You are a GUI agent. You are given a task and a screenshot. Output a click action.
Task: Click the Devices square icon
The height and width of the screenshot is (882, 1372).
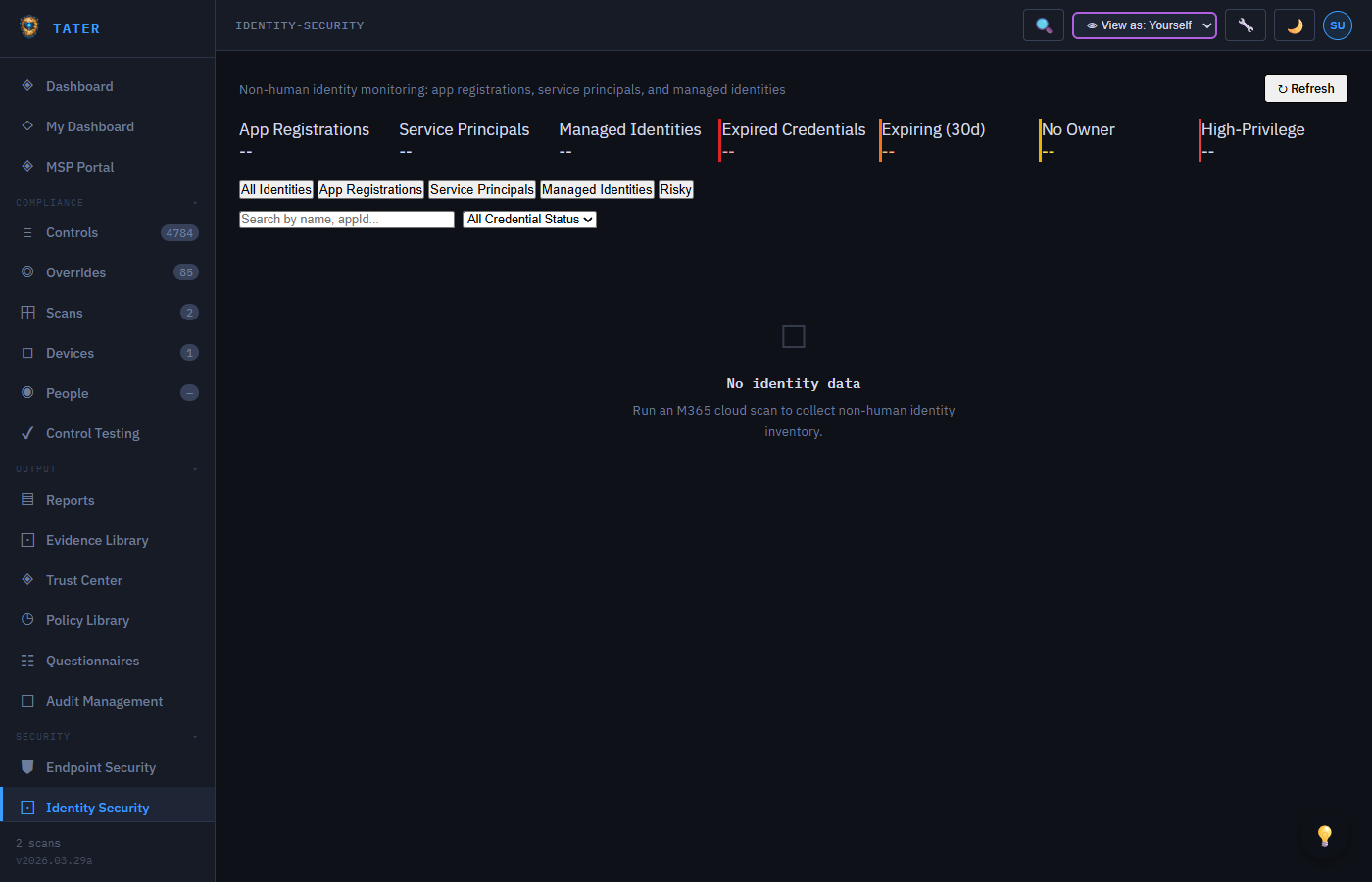[27, 353]
